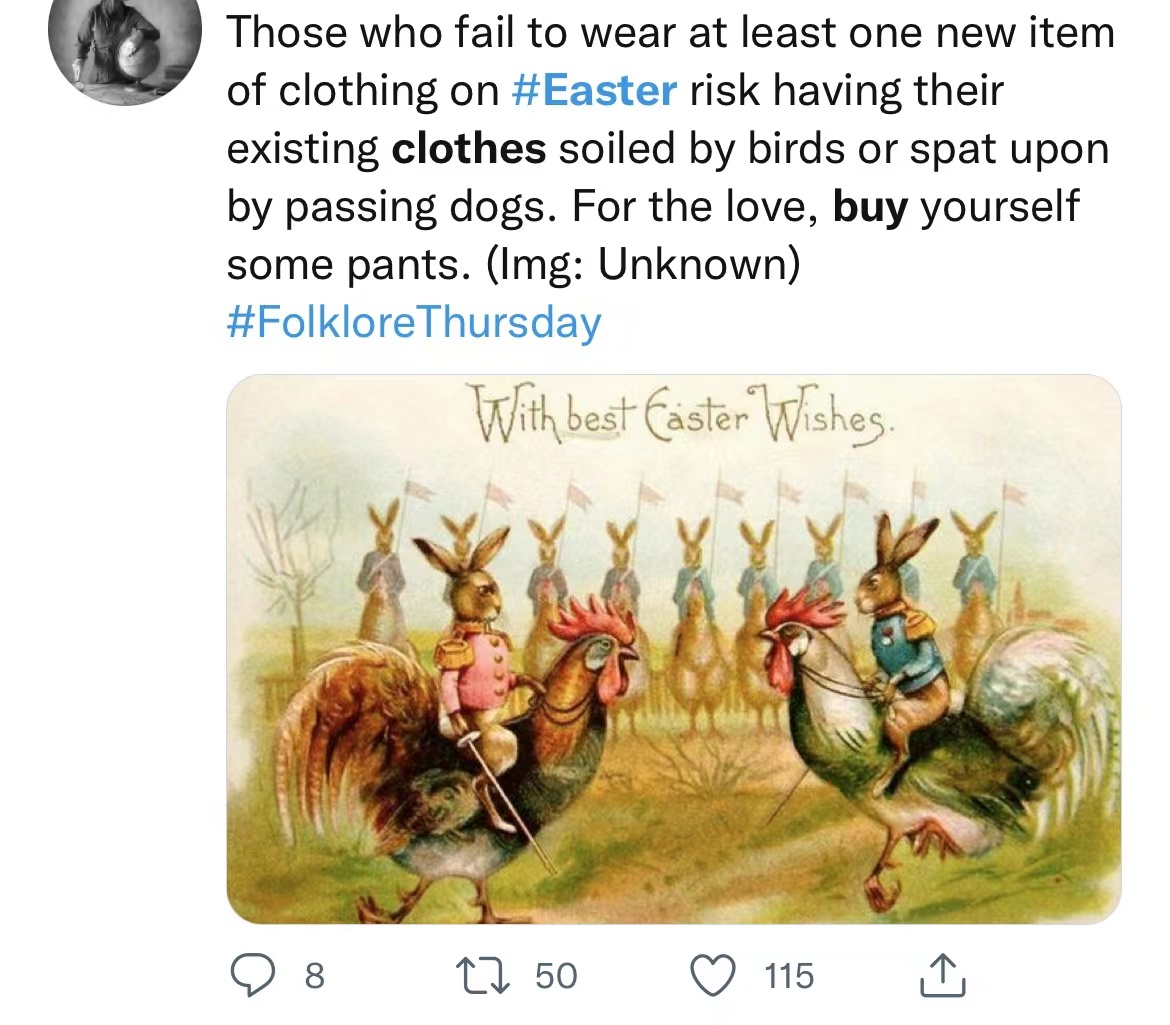Click the bold word clothes
This screenshot has height=1025, width=1170.
click(469, 148)
